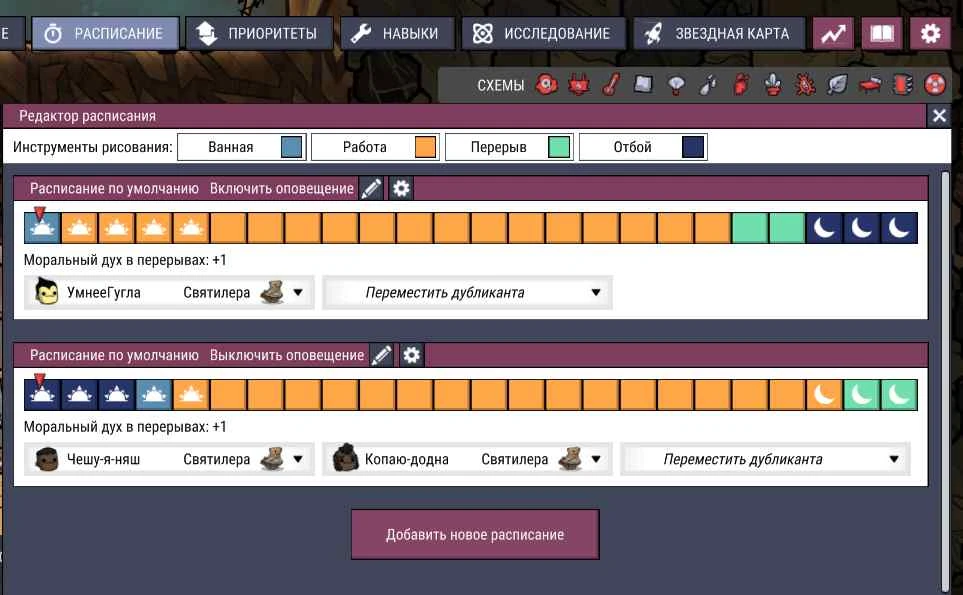Open game settings gear in top bar
The image size is (963, 595).
(x=930, y=33)
